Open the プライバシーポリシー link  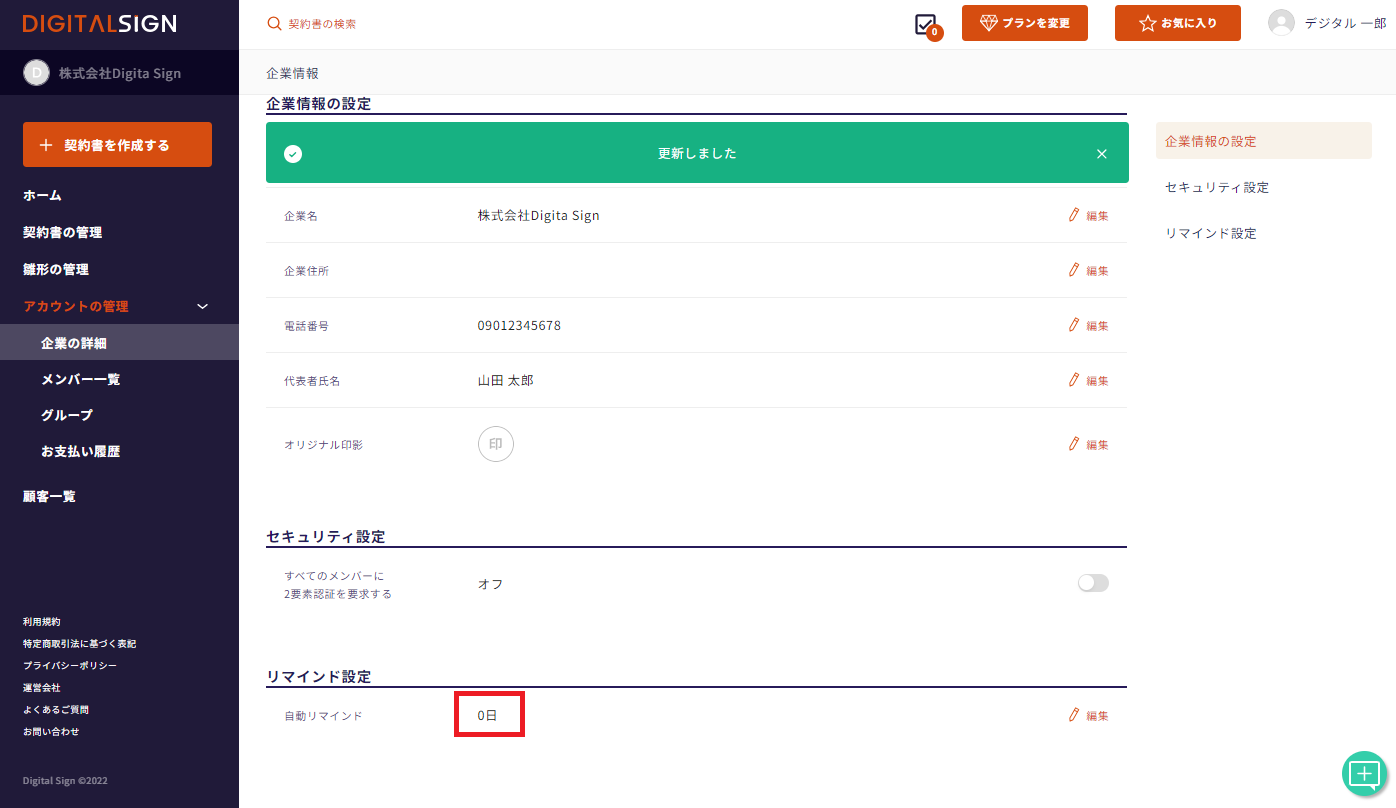(x=69, y=665)
